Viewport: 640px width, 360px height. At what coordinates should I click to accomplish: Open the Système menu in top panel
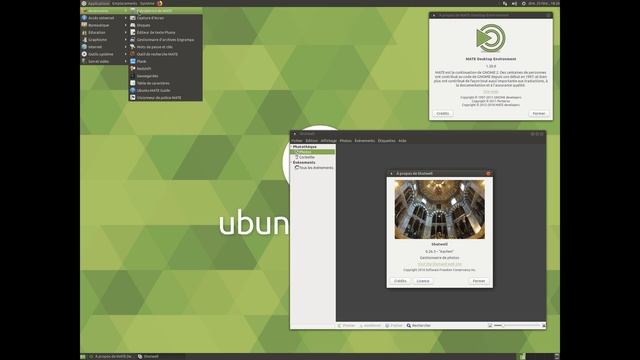pyautogui.click(x=147, y=3)
